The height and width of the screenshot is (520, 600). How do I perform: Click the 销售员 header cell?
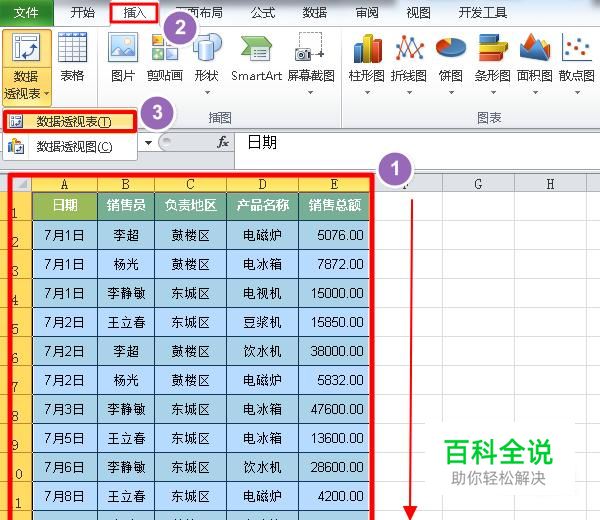pos(126,206)
